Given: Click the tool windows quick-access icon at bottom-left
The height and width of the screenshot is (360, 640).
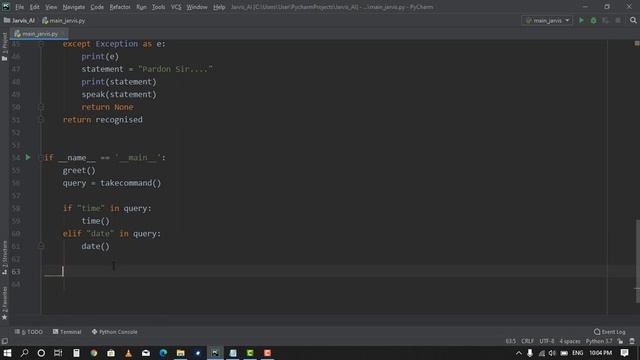Looking at the screenshot, I should (x=4, y=341).
